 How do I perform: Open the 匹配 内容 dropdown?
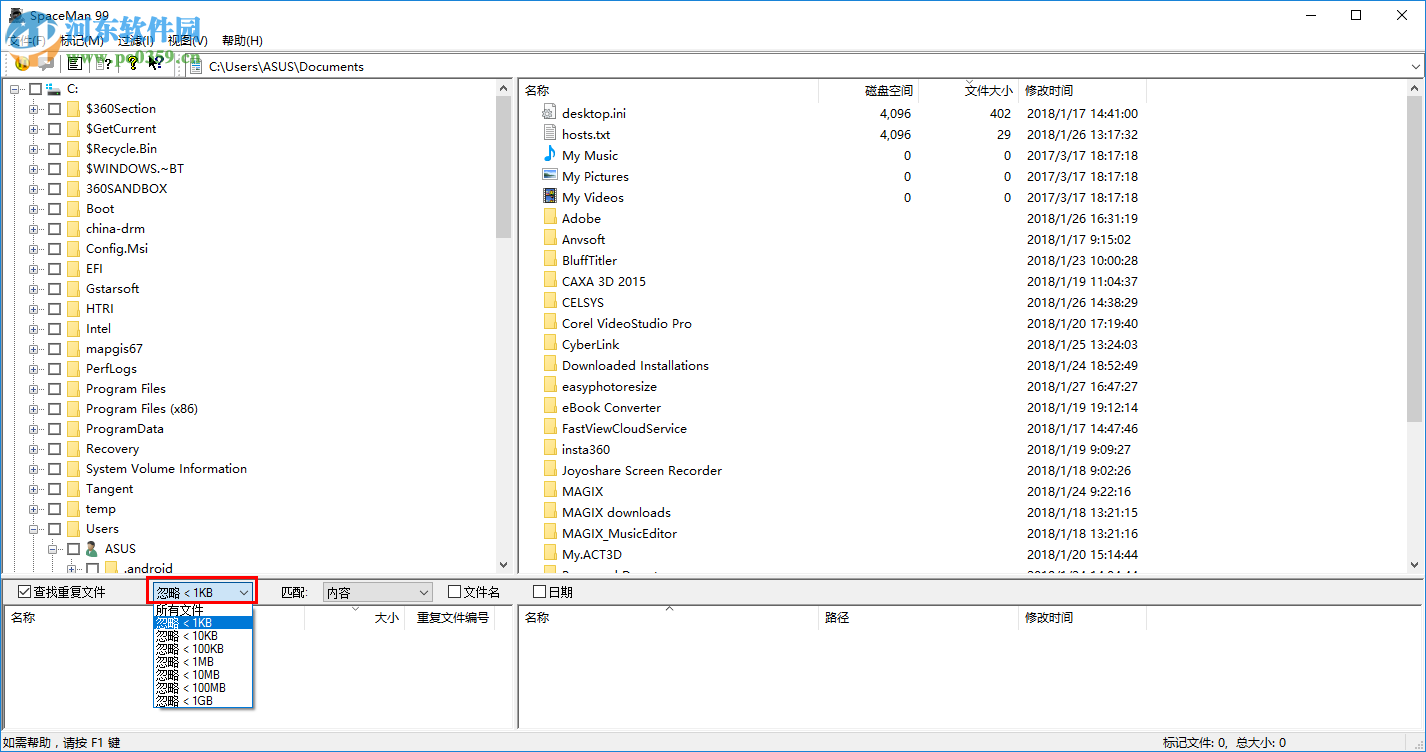point(378,592)
